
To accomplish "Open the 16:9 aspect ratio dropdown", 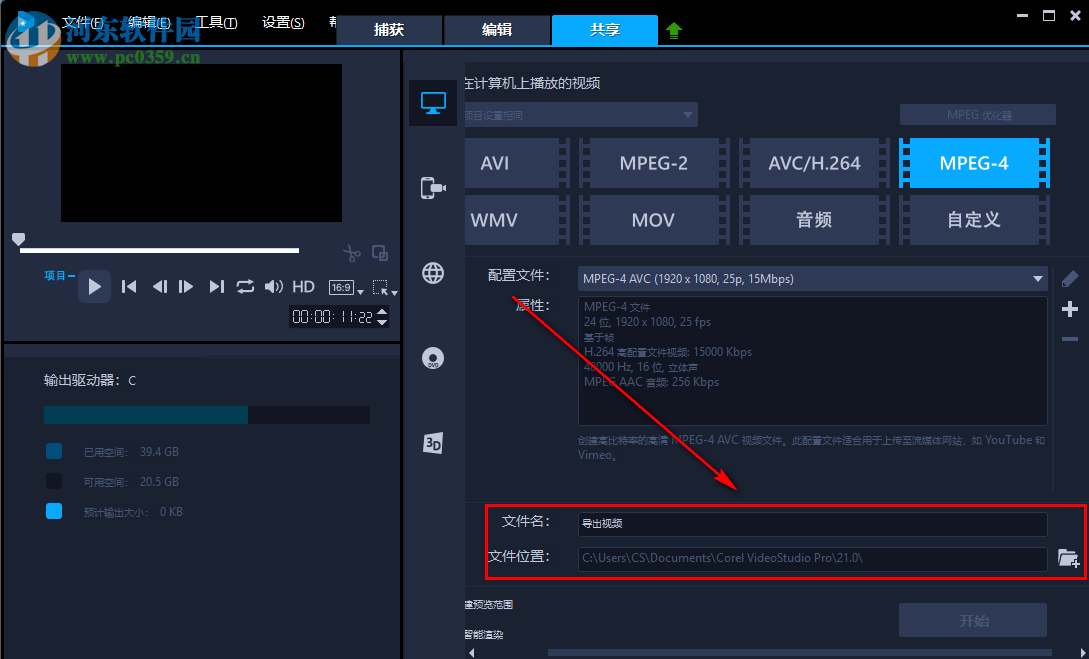I will [346, 287].
